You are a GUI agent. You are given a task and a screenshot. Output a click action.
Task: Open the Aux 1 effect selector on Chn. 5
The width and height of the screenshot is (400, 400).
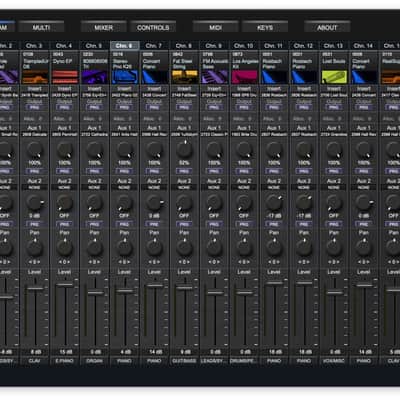coord(94,135)
